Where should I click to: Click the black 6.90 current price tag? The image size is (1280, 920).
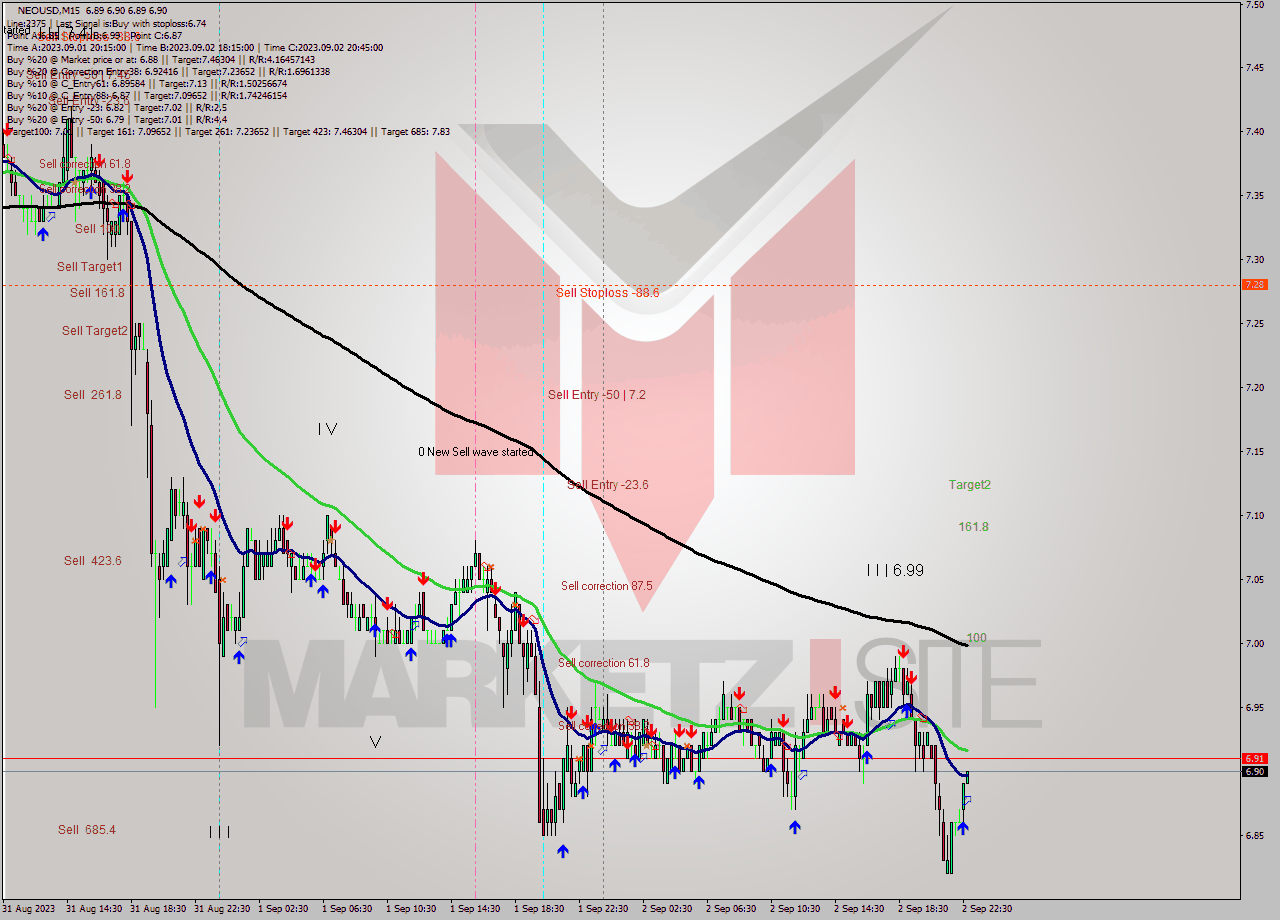pos(1254,771)
